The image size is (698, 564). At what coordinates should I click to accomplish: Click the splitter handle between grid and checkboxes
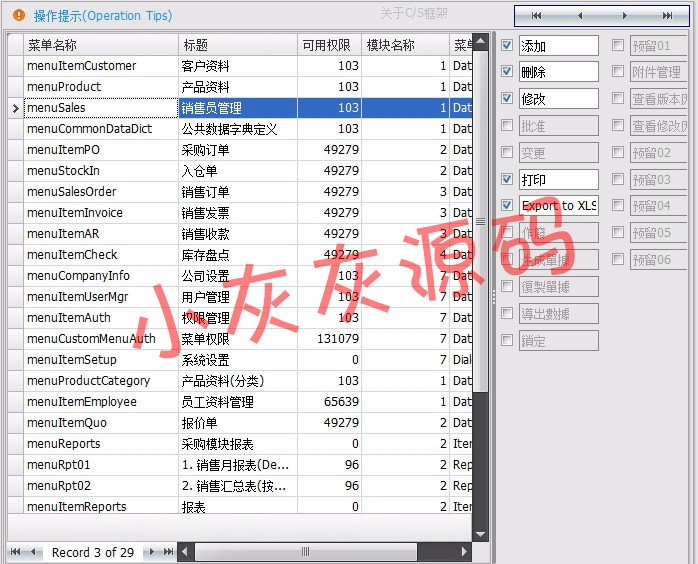(x=494, y=297)
